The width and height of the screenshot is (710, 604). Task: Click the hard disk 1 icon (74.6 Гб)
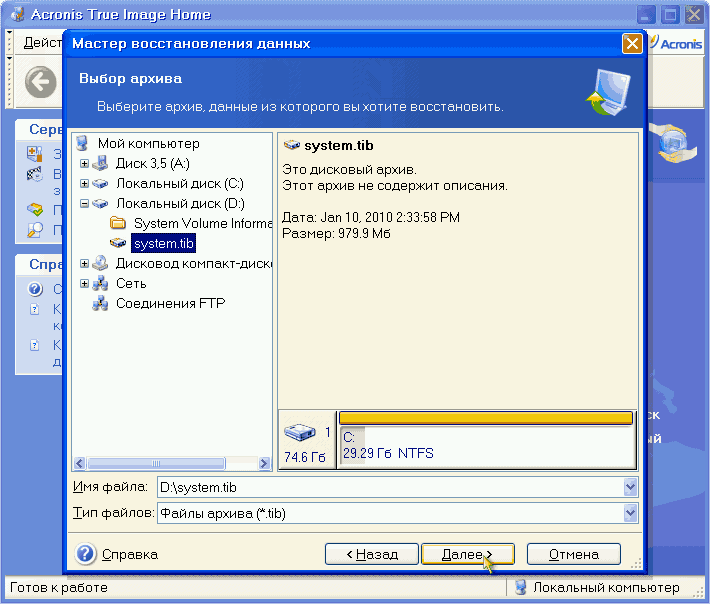point(299,432)
